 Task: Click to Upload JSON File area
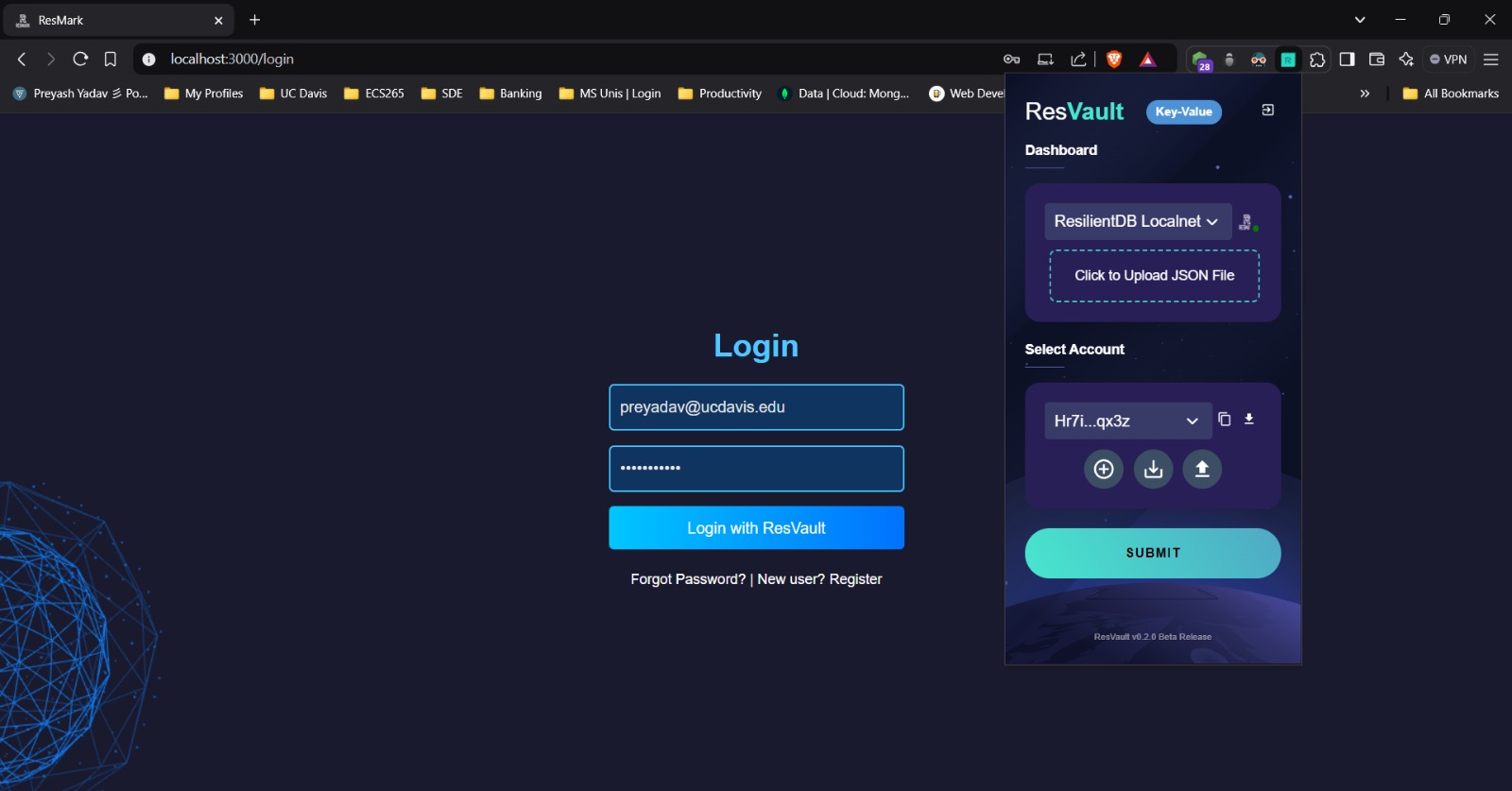[1154, 276]
